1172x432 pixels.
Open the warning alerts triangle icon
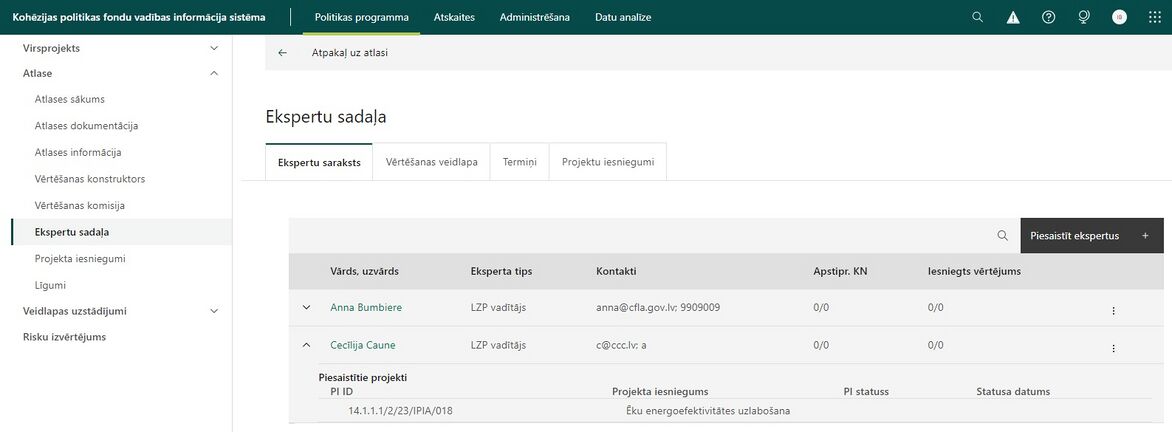[1013, 17]
